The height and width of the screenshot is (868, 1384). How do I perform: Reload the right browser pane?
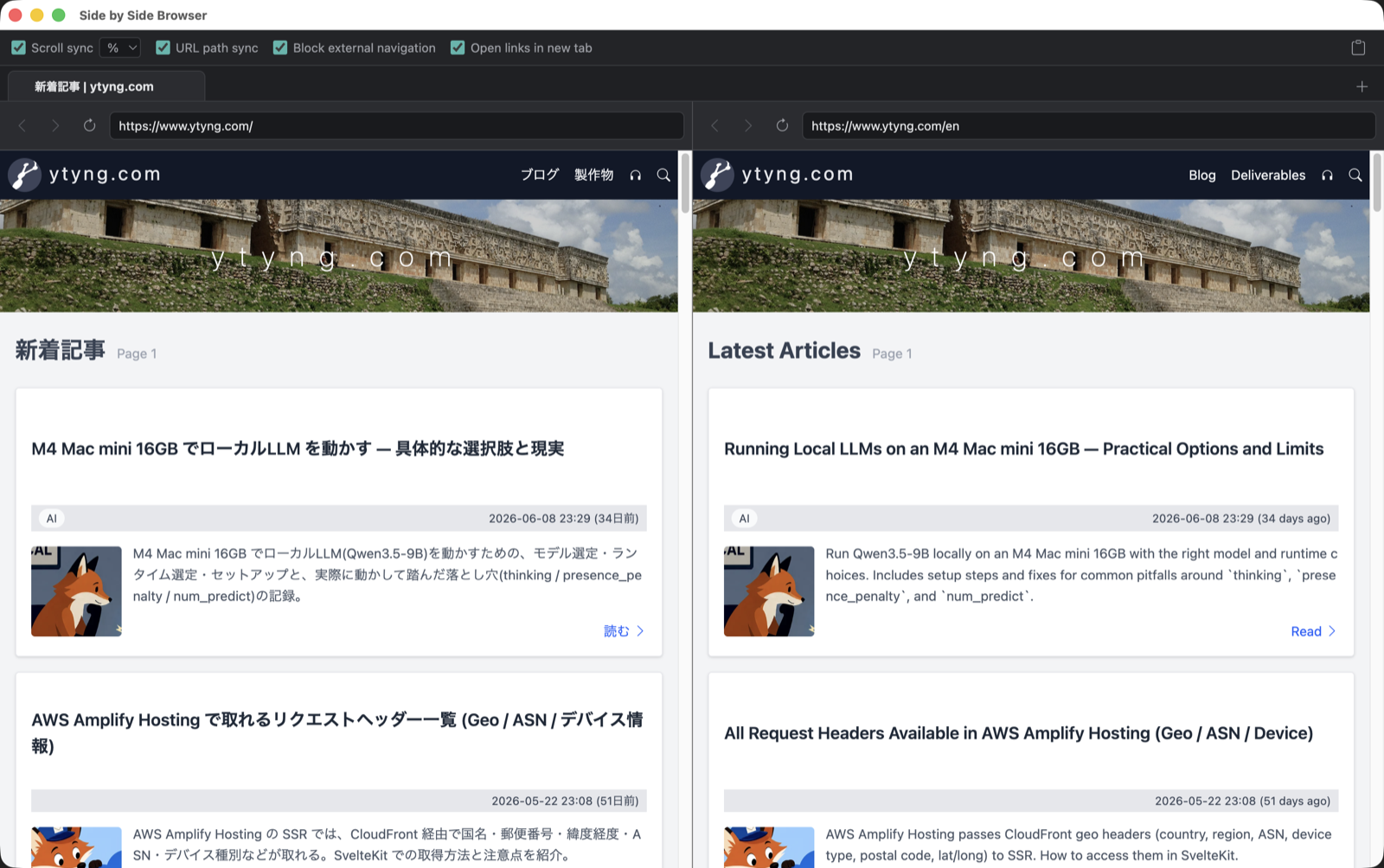click(x=782, y=125)
